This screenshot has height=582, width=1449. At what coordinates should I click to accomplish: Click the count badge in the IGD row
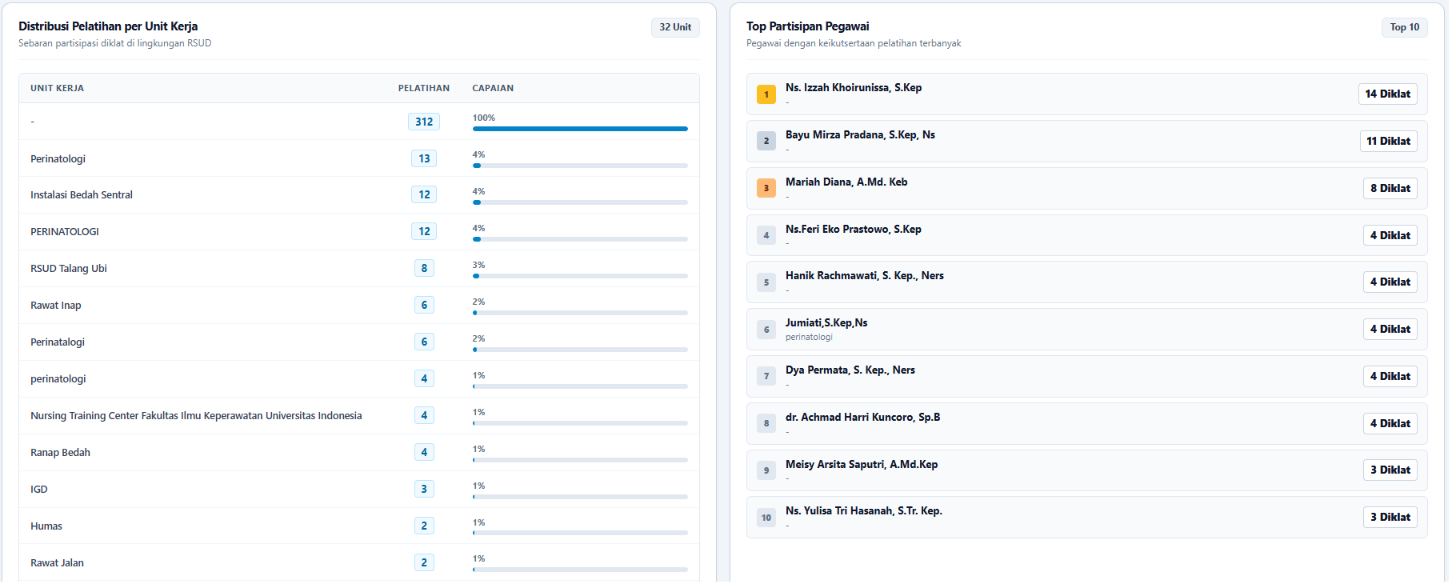(x=424, y=489)
